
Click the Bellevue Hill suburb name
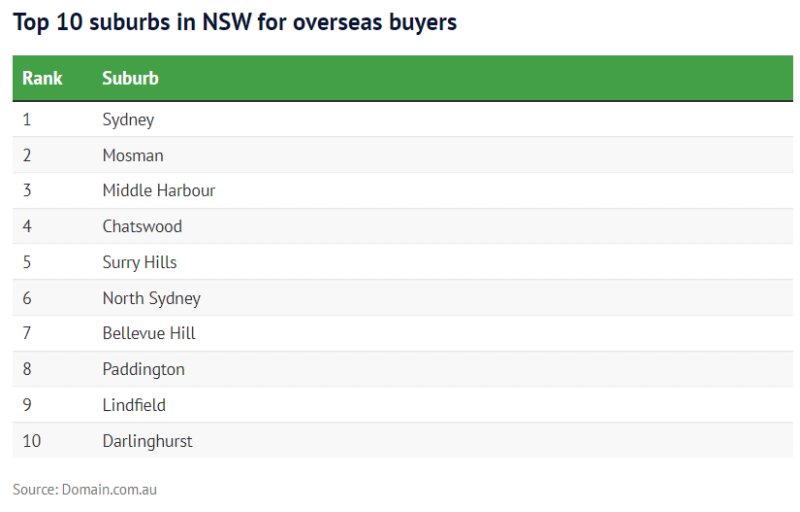148,333
